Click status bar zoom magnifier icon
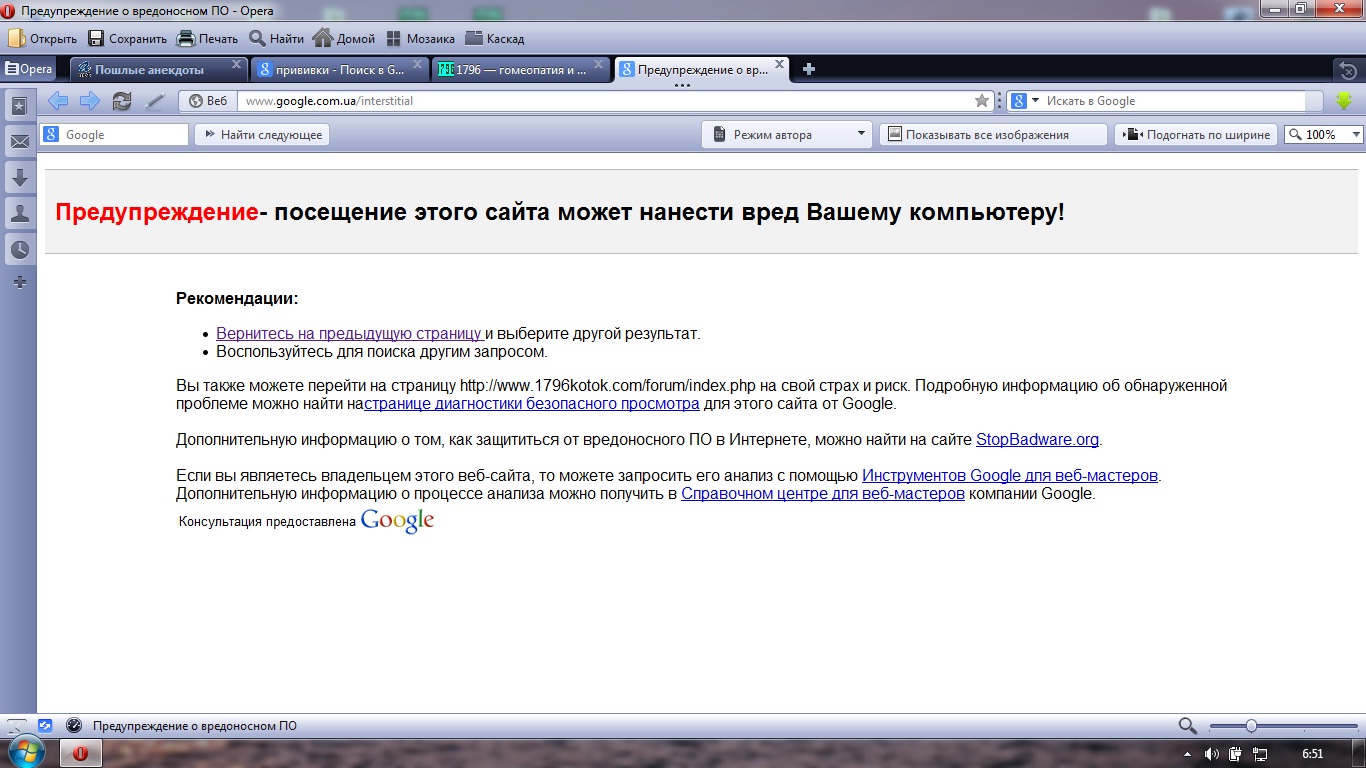 1187,726
